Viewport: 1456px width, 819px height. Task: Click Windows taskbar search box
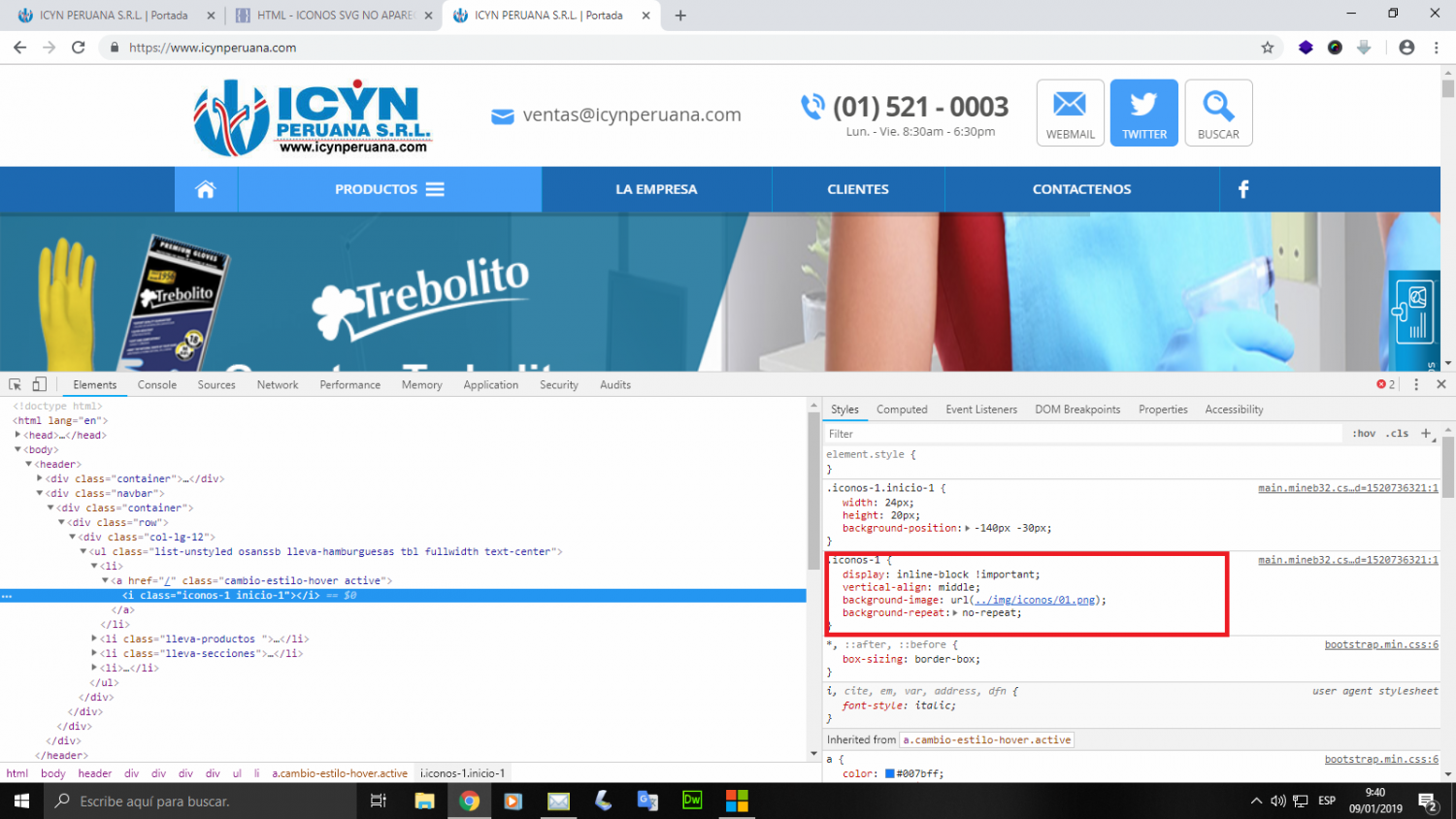[200, 801]
